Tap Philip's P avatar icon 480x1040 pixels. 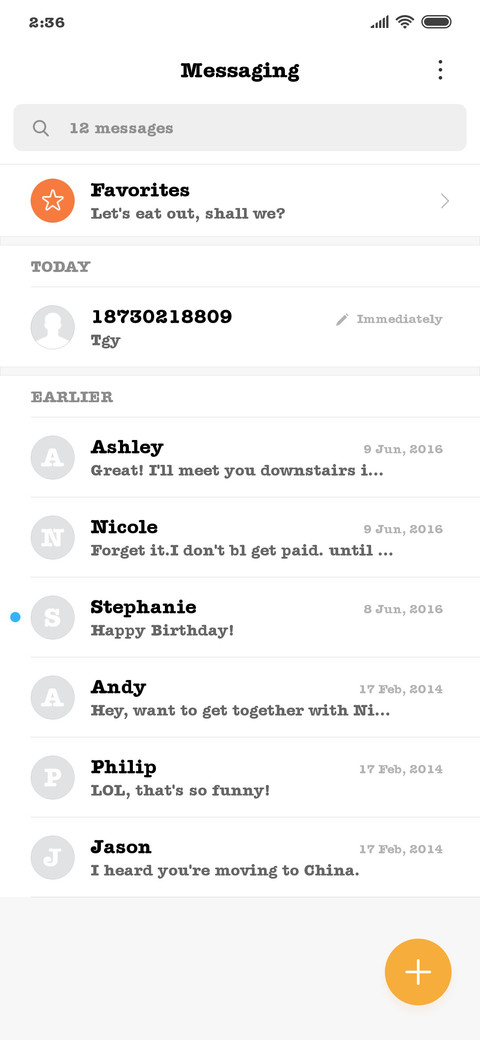pos(52,777)
